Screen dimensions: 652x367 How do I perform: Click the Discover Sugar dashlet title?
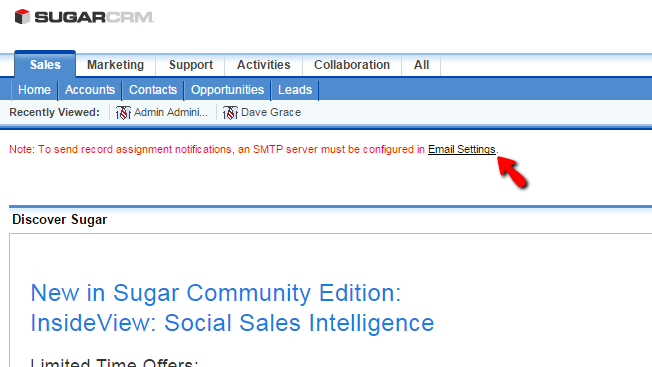pyautogui.click(x=59, y=219)
